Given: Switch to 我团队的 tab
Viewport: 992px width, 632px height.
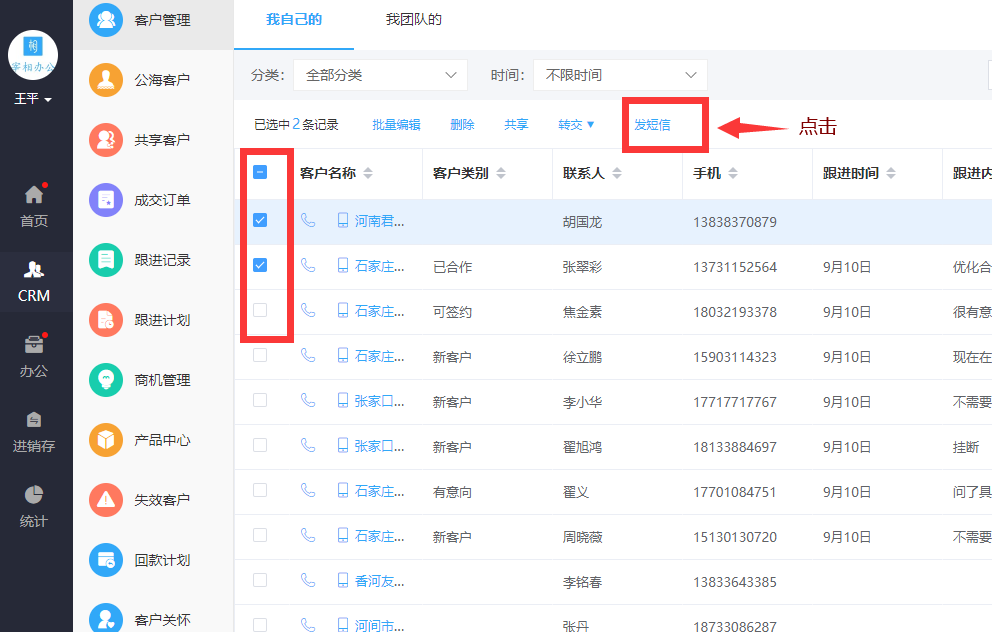Looking at the screenshot, I should 414,20.
